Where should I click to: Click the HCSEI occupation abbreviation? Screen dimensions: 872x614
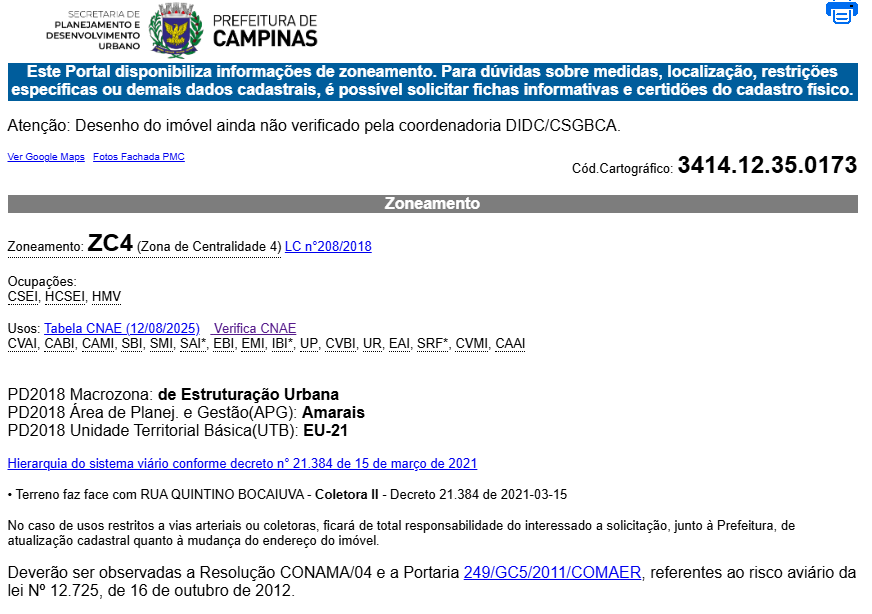65,297
